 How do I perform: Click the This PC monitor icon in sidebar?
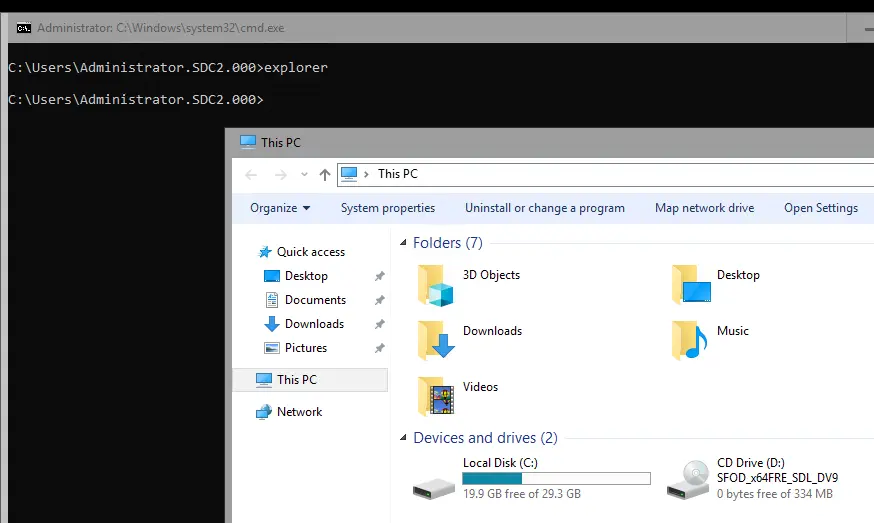(264, 380)
